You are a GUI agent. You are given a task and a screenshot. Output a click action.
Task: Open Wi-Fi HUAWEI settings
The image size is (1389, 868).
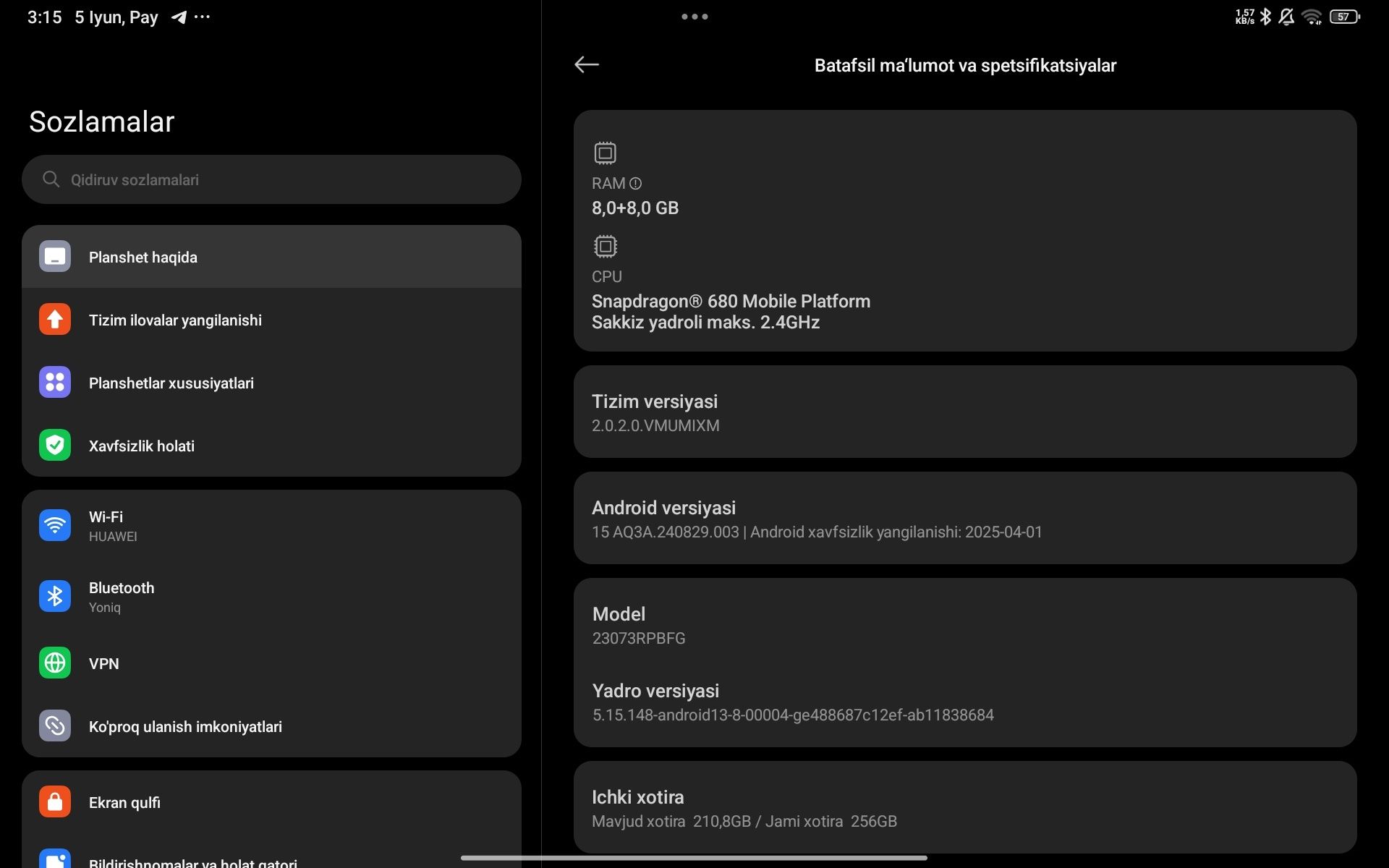(x=271, y=526)
